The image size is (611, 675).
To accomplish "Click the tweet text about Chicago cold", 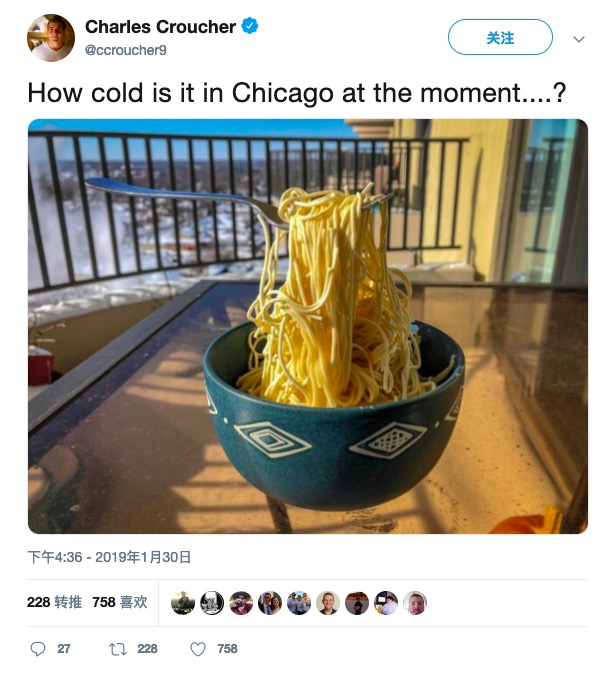I will [x=297, y=93].
